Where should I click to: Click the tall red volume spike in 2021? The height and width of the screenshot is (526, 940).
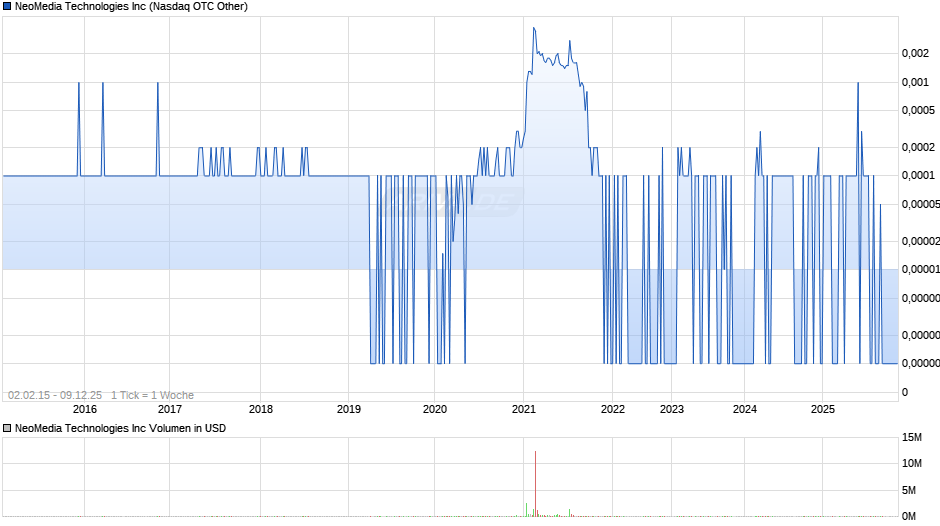(x=535, y=483)
